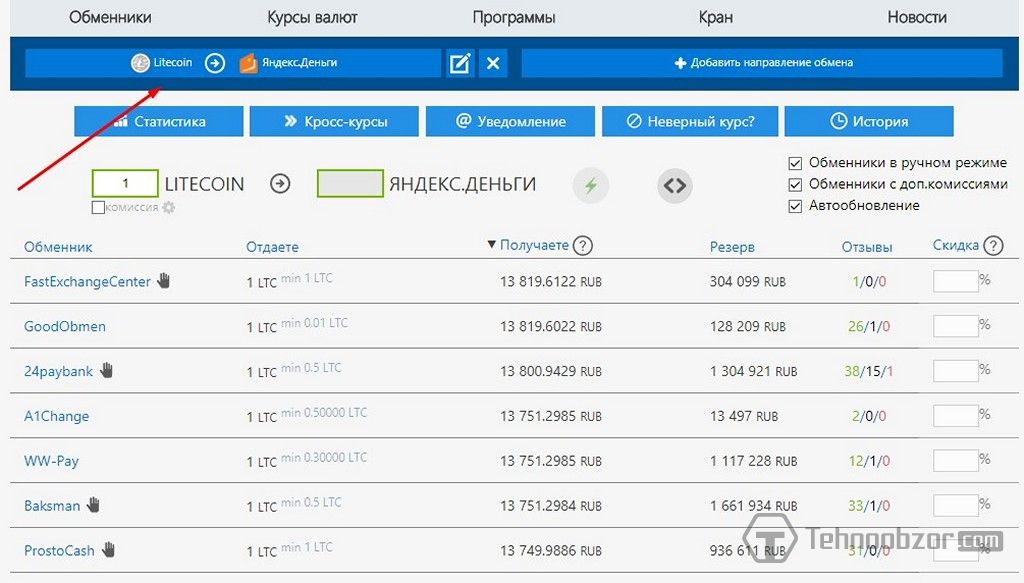
Task: Open the Статистика button
Action: 159,121
